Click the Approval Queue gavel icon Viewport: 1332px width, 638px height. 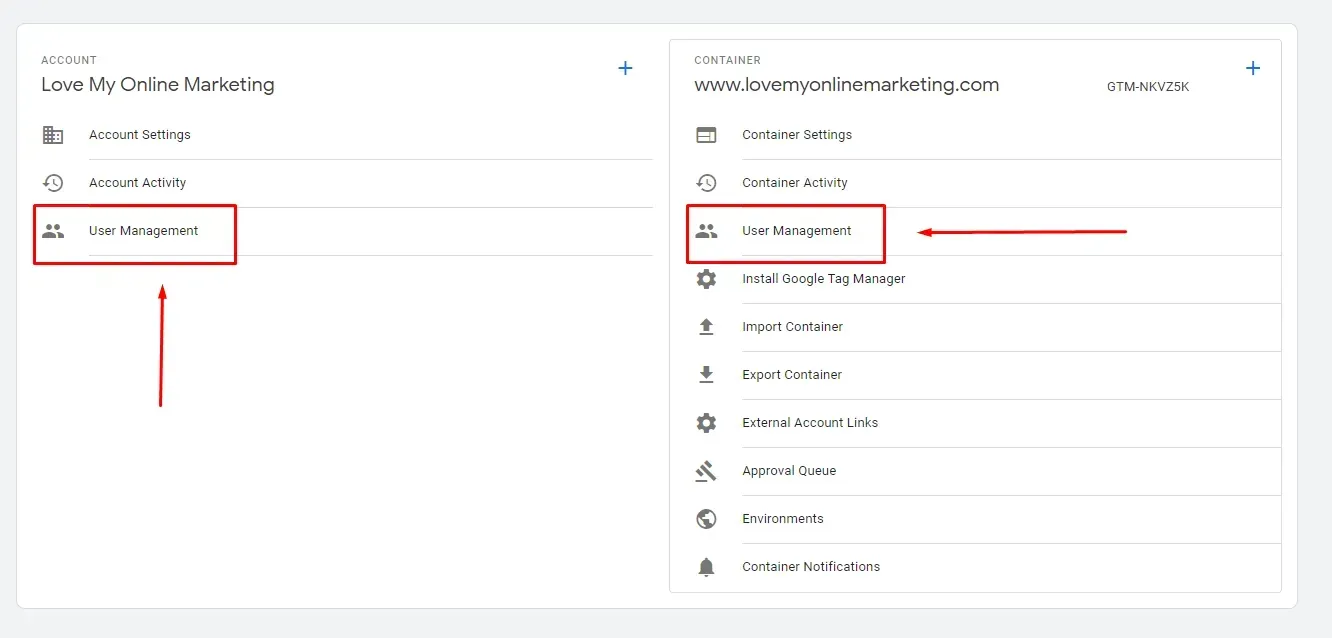tap(706, 471)
